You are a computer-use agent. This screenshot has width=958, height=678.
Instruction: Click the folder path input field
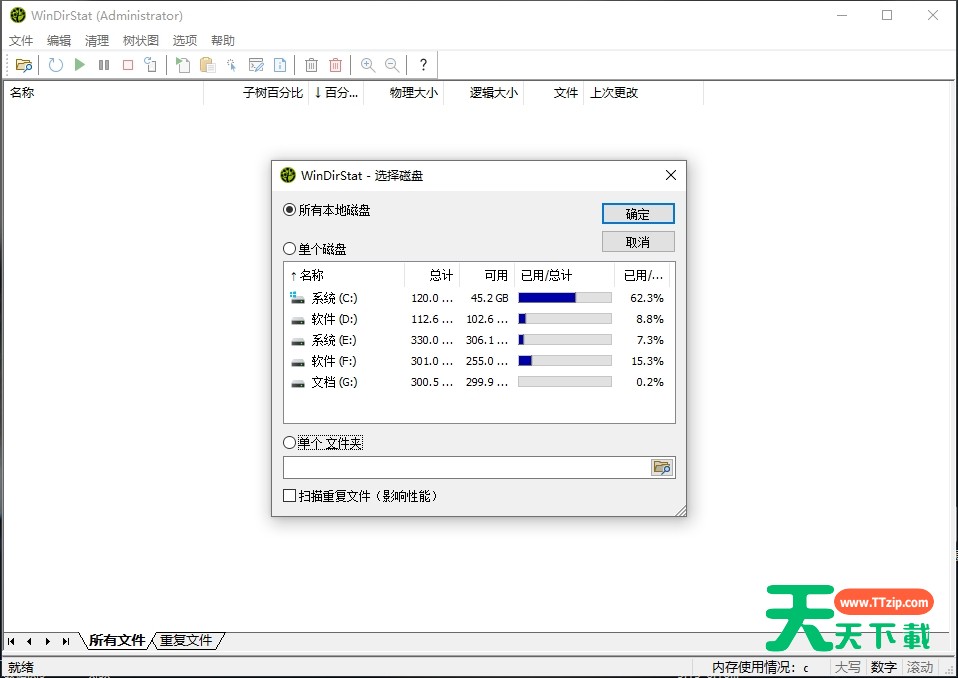coord(467,468)
